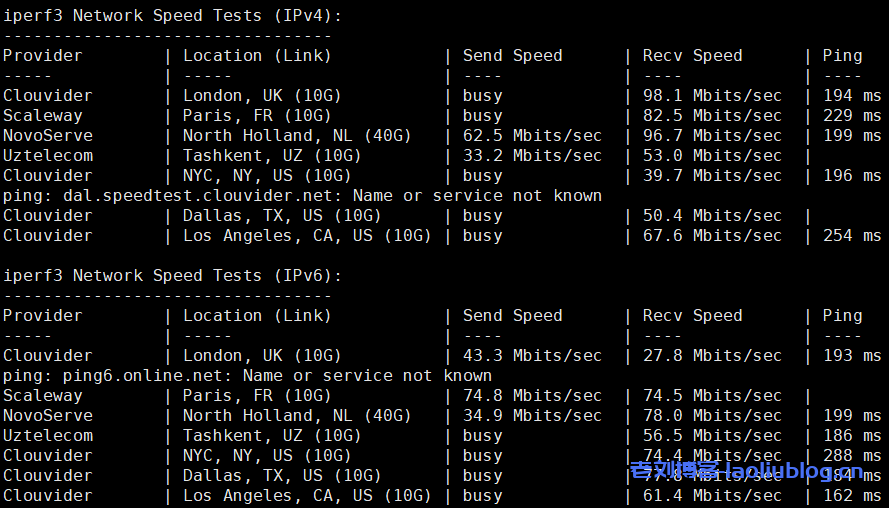Viewport: 889px width, 508px height.
Task: Click the 62.5 Mbits/sec send speed value
Action: [x=532, y=135]
